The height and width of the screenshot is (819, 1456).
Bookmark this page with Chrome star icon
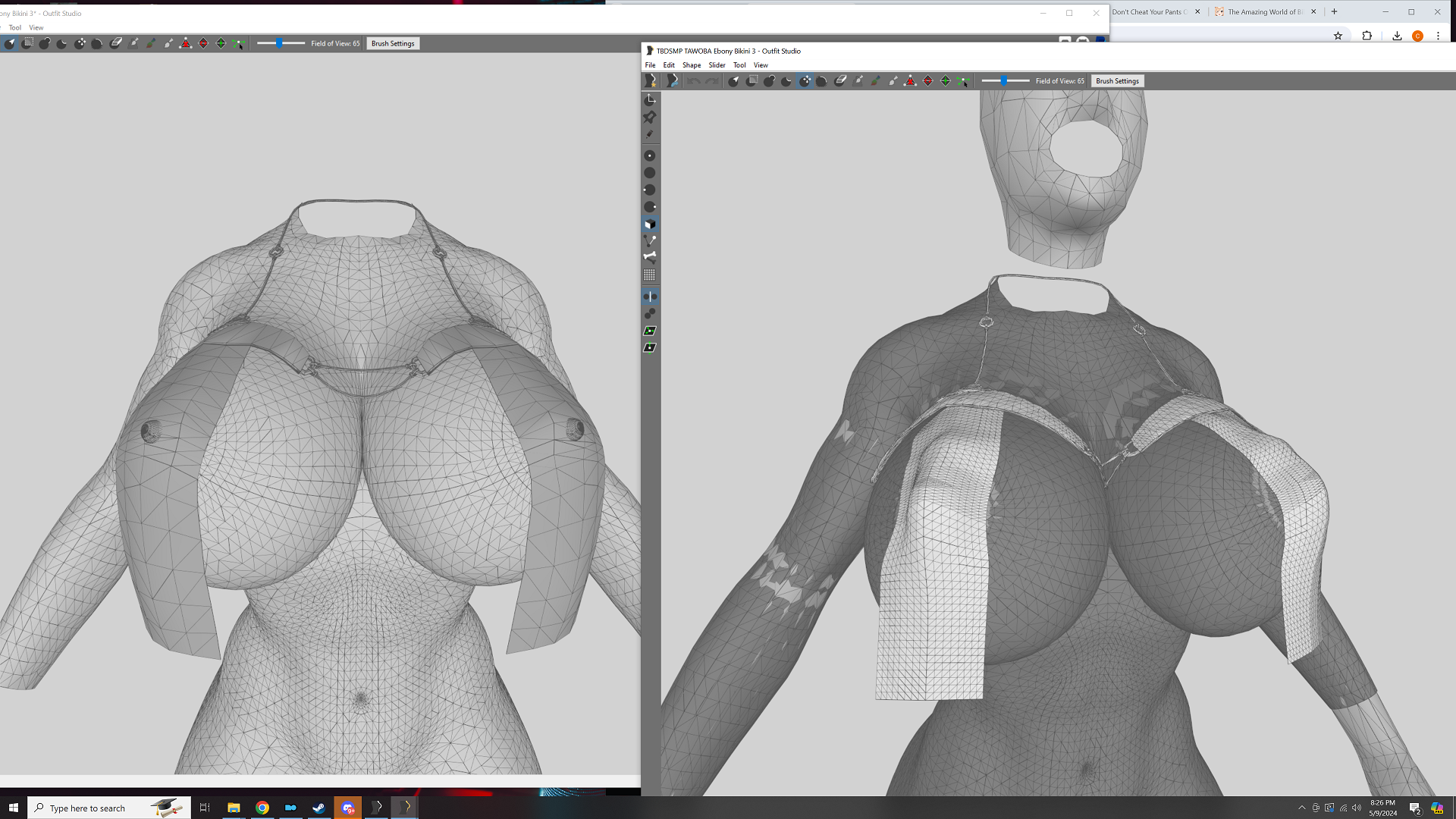[x=1338, y=36]
